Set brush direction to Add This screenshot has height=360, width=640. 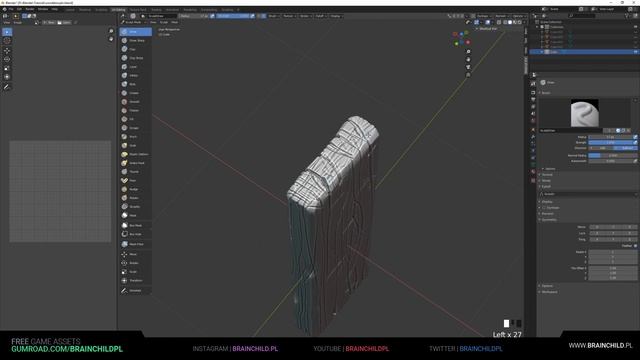(601, 148)
